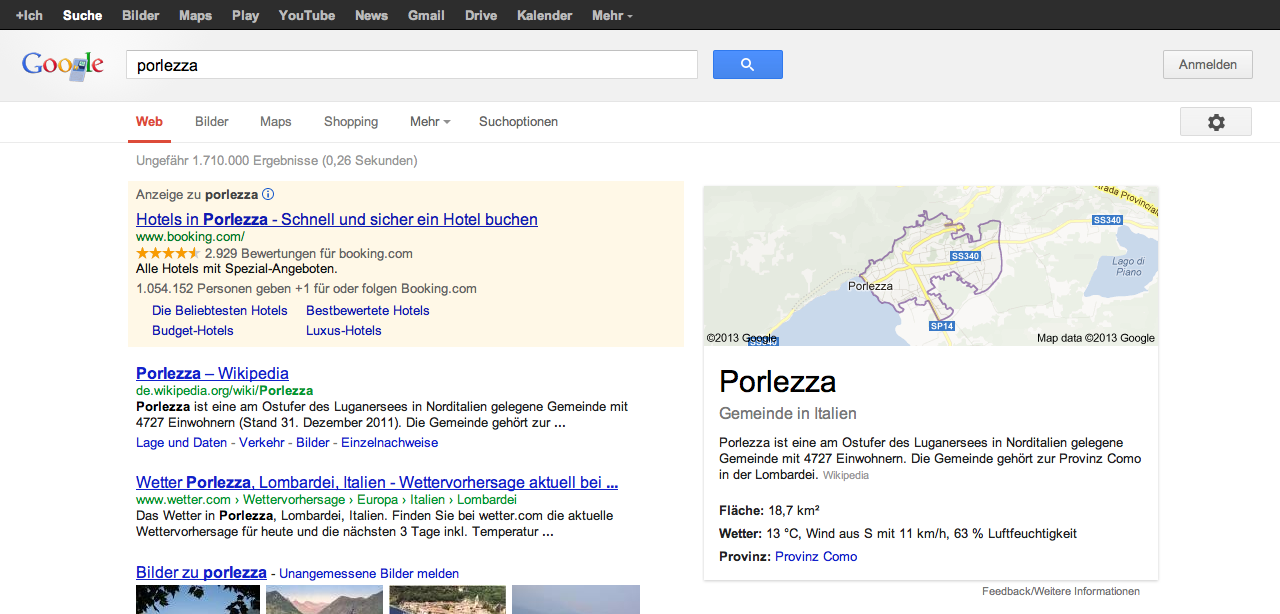
Task: Open Gmail from the top navigation bar
Action: click(426, 16)
